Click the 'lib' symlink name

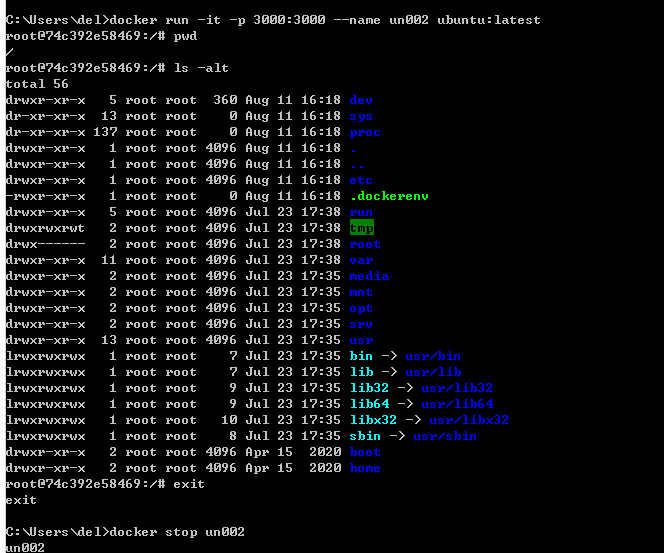[x=361, y=372]
